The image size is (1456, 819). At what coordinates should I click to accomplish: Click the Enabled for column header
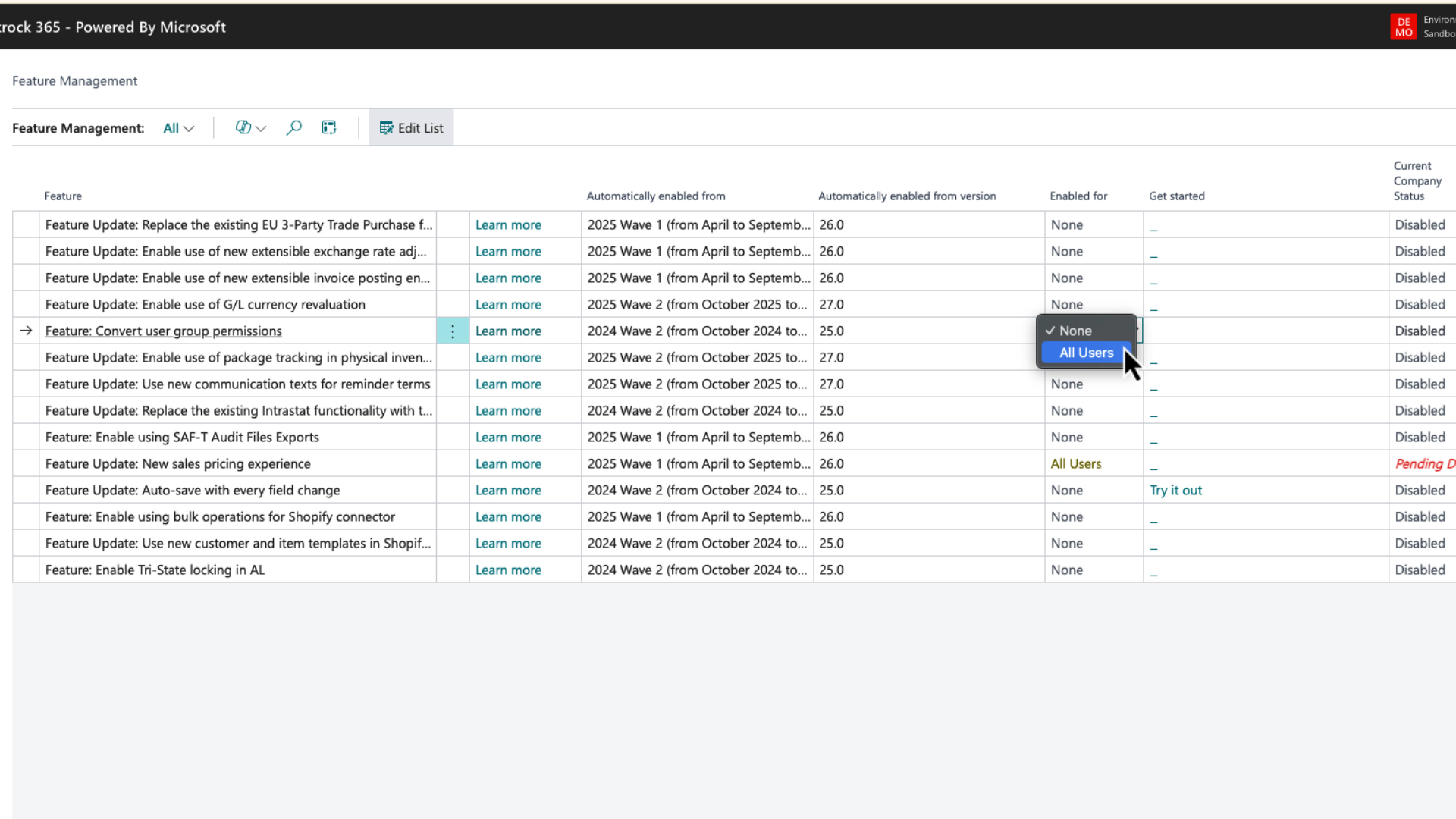(1078, 196)
